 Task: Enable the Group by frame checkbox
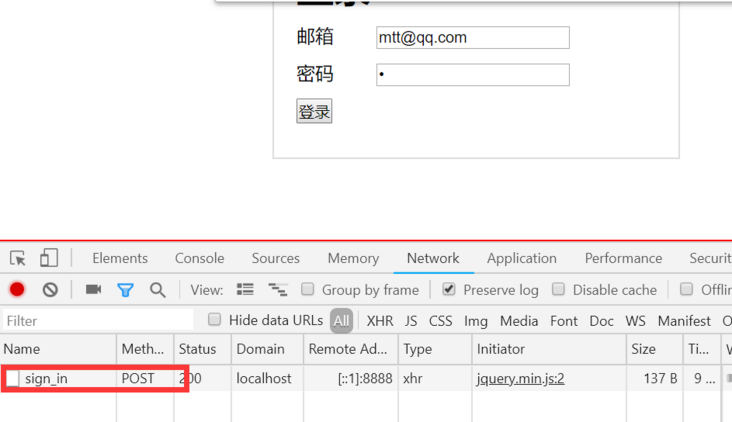click(308, 289)
